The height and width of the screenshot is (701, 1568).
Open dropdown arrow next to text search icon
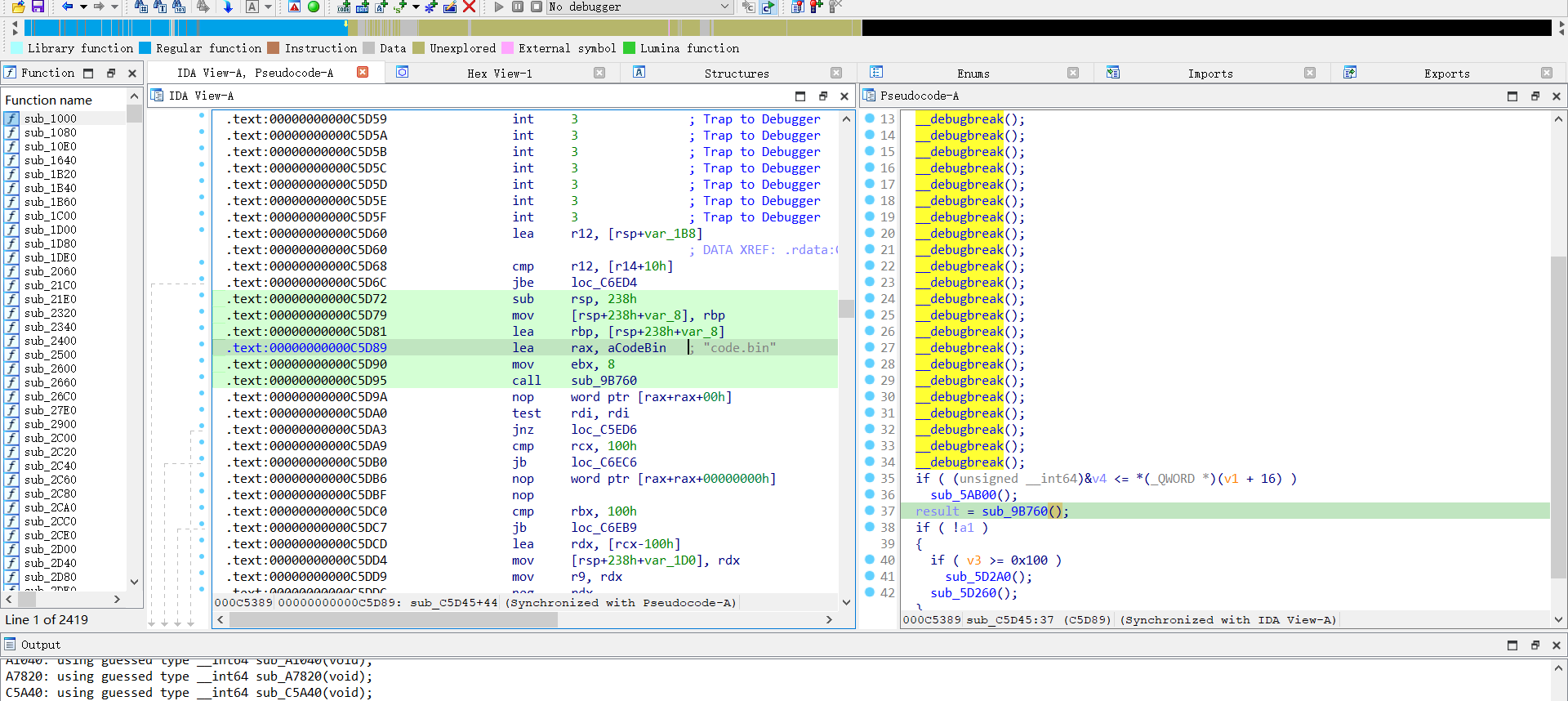tap(267, 7)
